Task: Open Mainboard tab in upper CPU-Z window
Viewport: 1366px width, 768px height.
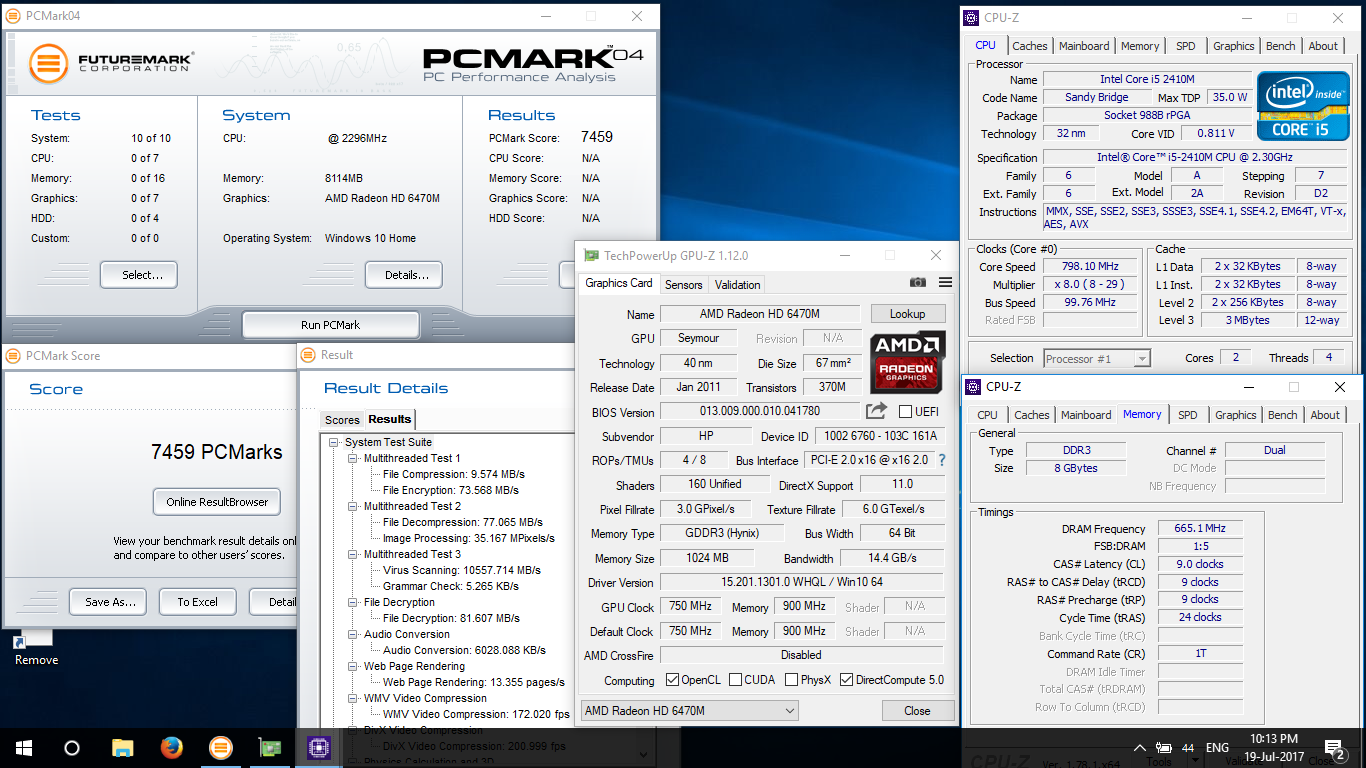Action: [1084, 46]
